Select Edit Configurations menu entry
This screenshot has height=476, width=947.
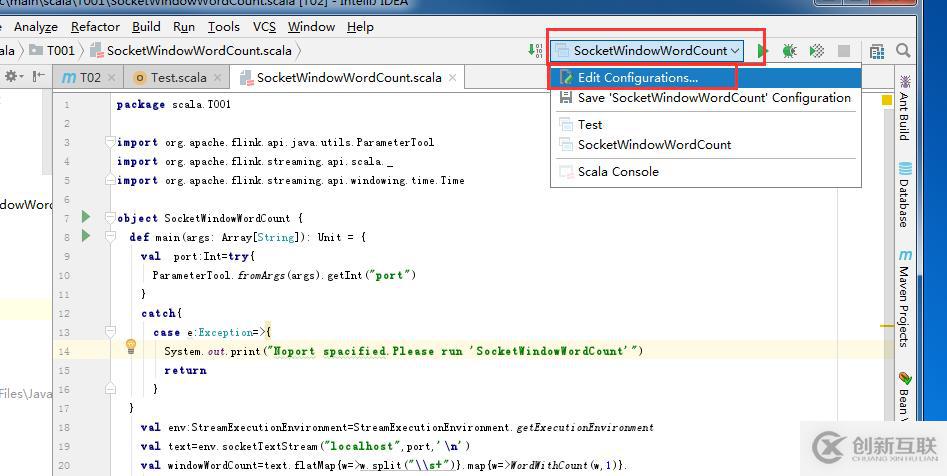point(705,78)
